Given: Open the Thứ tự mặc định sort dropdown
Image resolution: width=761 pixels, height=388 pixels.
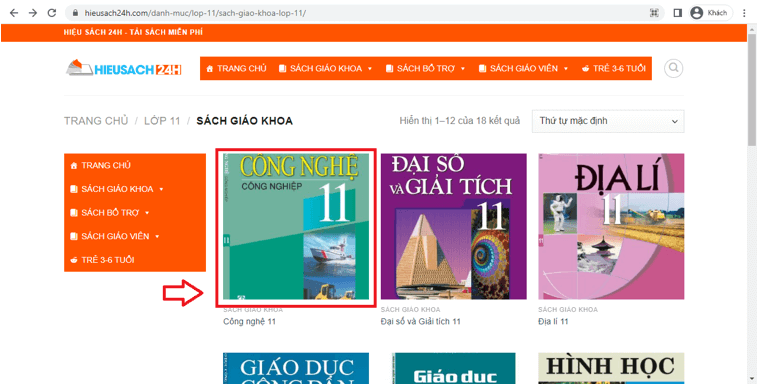Looking at the screenshot, I should pyautogui.click(x=608, y=121).
